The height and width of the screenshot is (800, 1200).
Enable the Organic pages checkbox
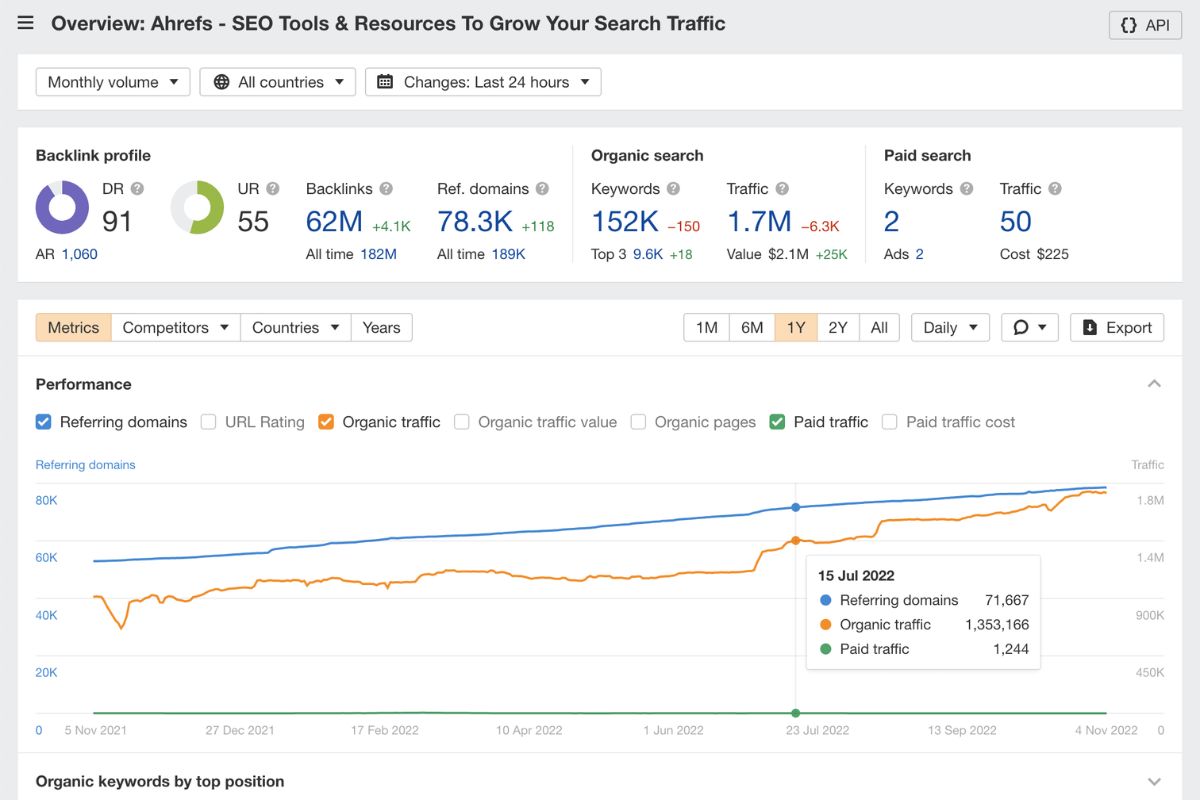click(638, 422)
